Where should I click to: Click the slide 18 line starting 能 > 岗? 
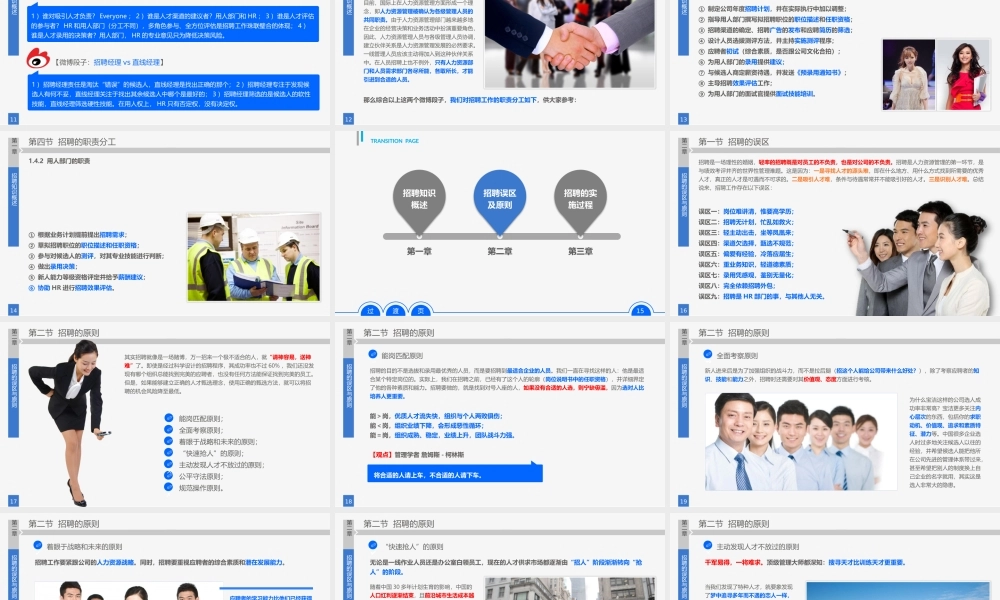click(x=436, y=416)
